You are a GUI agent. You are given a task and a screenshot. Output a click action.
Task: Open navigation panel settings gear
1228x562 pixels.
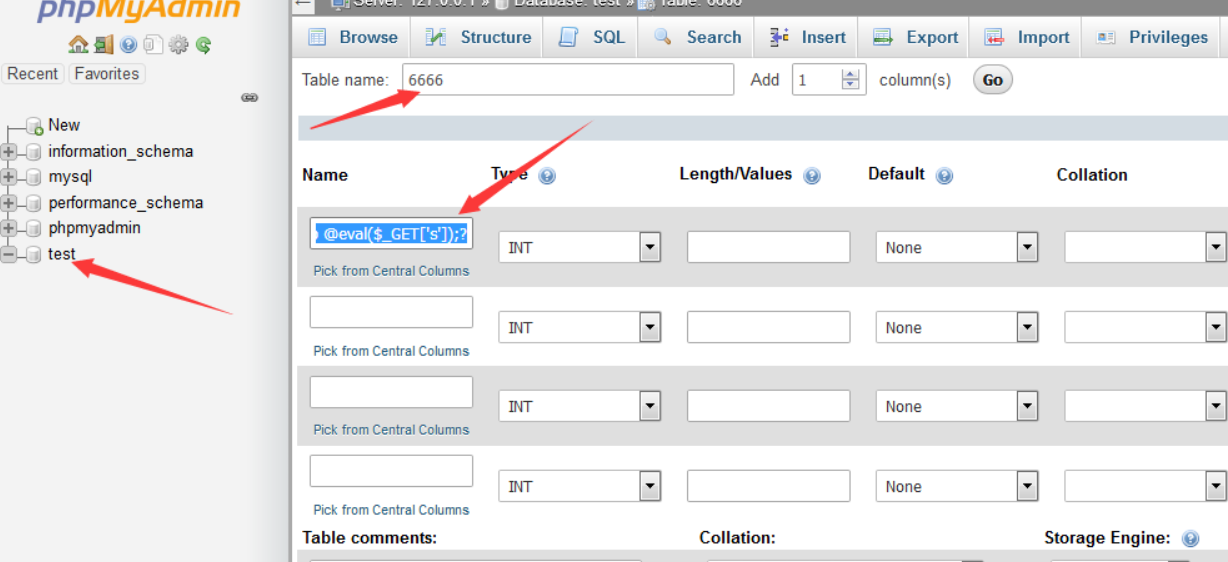[x=178, y=44]
